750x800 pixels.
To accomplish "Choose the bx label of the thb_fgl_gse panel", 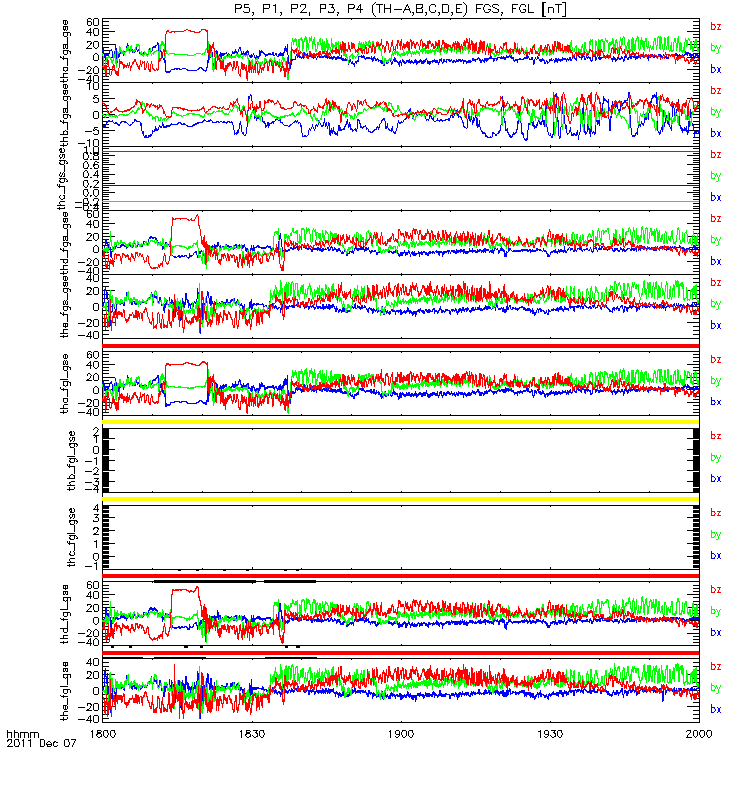I will (x=715, y=479).
